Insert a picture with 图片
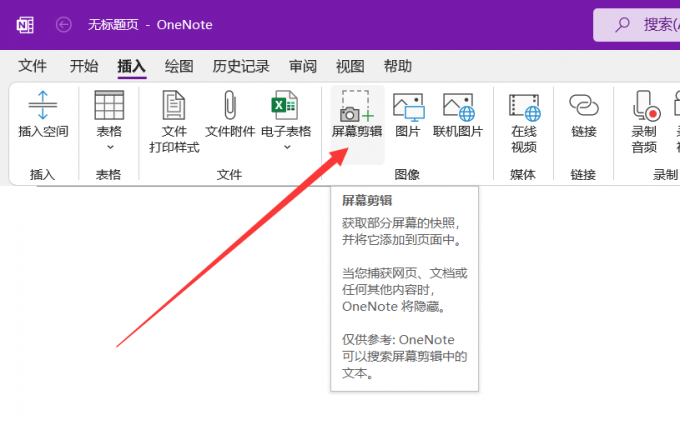 pyautogui.click(x=408, y=114)
